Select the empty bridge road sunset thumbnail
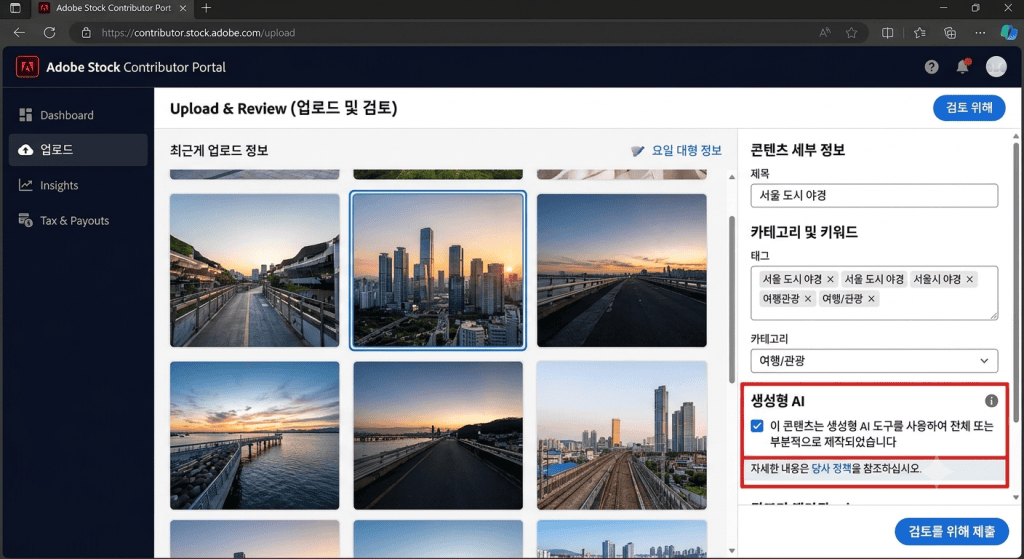The image size is (1024, 559). pyautogui.click(x=621, y=270)
